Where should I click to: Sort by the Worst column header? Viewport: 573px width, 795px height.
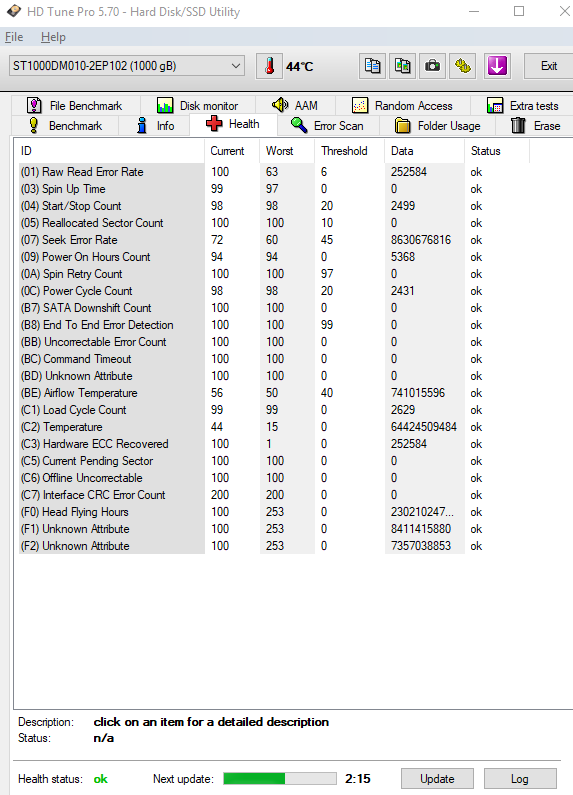coord(287,151)
